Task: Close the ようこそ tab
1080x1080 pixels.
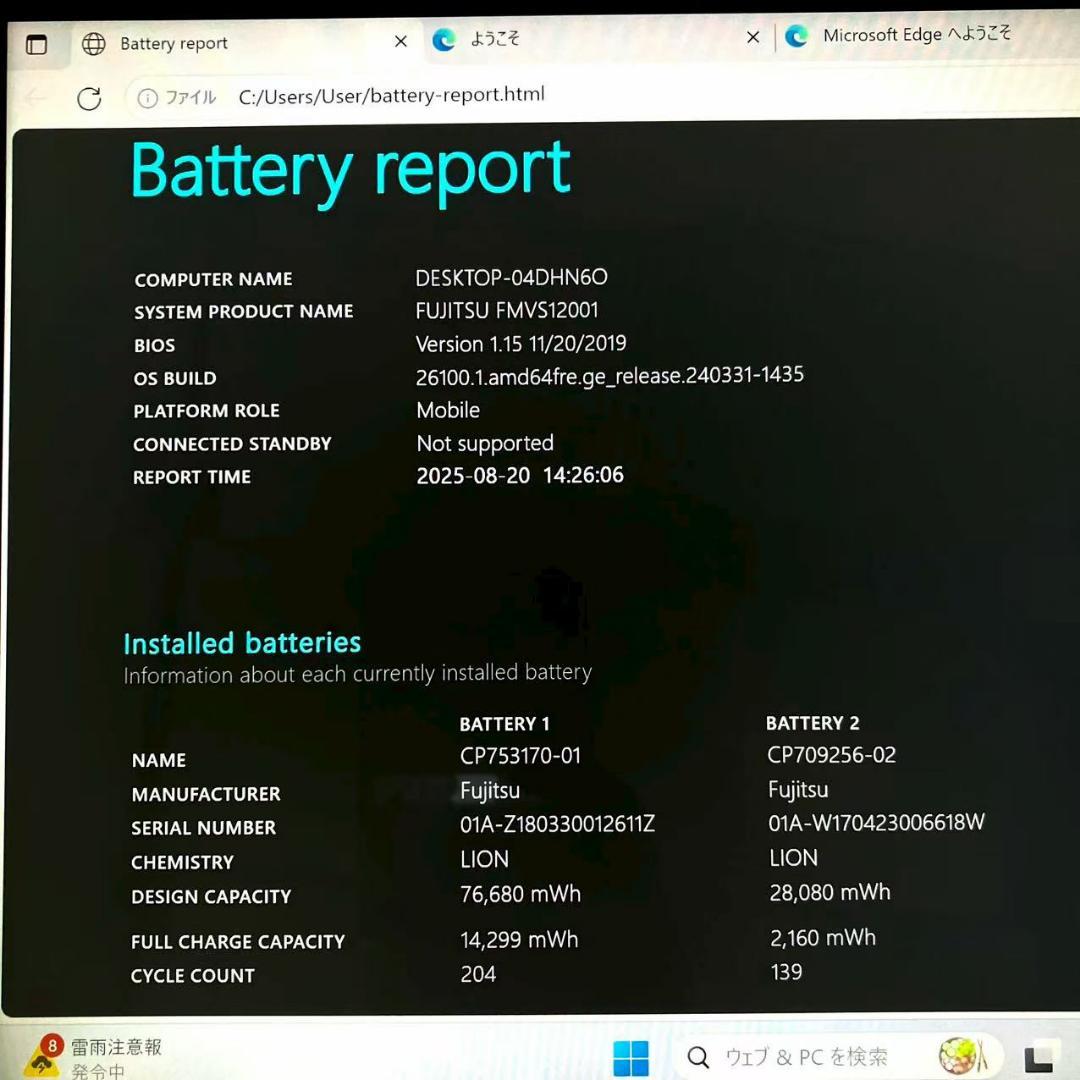Action: click(x=753, y=37)
